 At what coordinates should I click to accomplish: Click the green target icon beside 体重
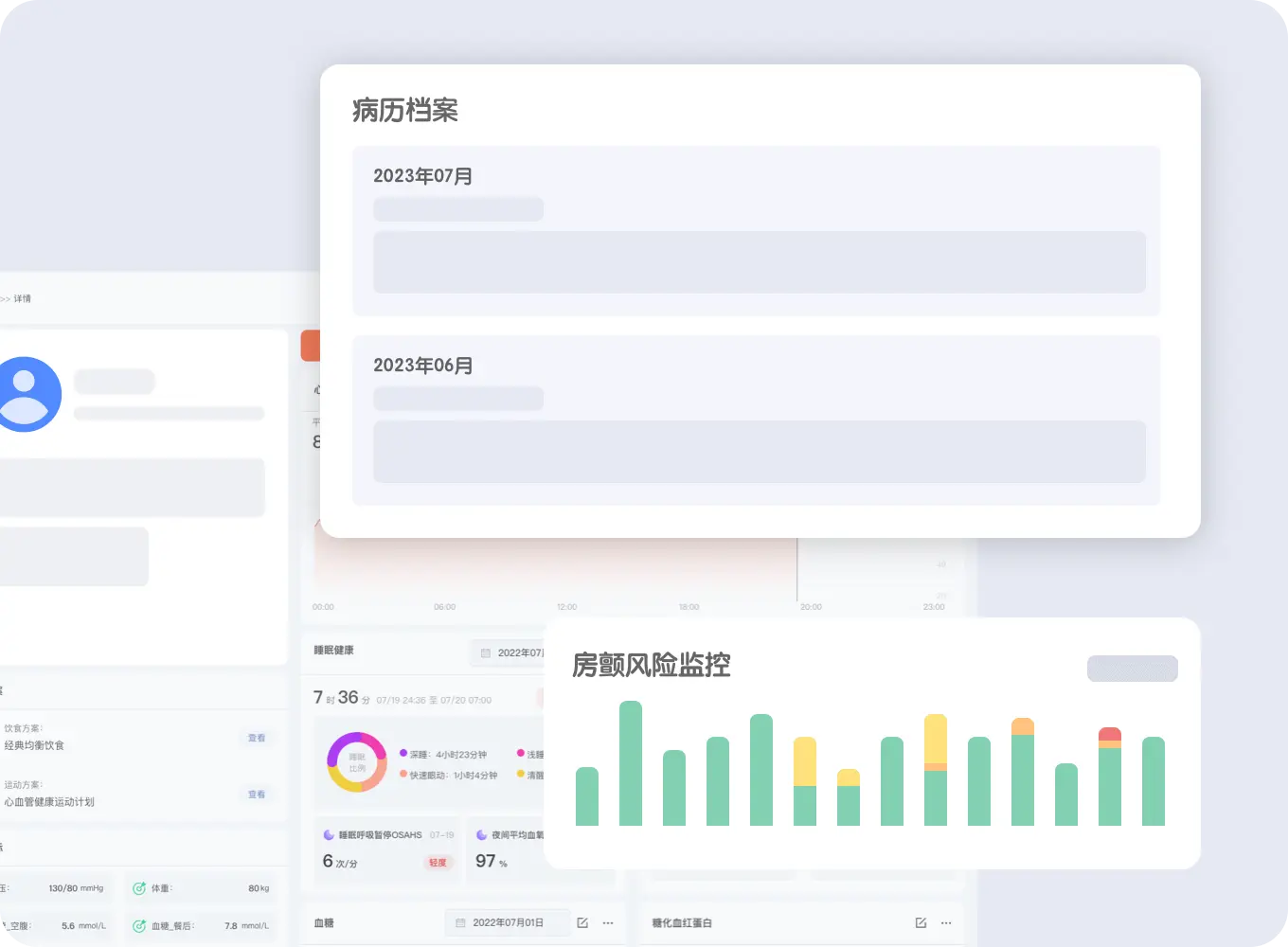point(139,888)
